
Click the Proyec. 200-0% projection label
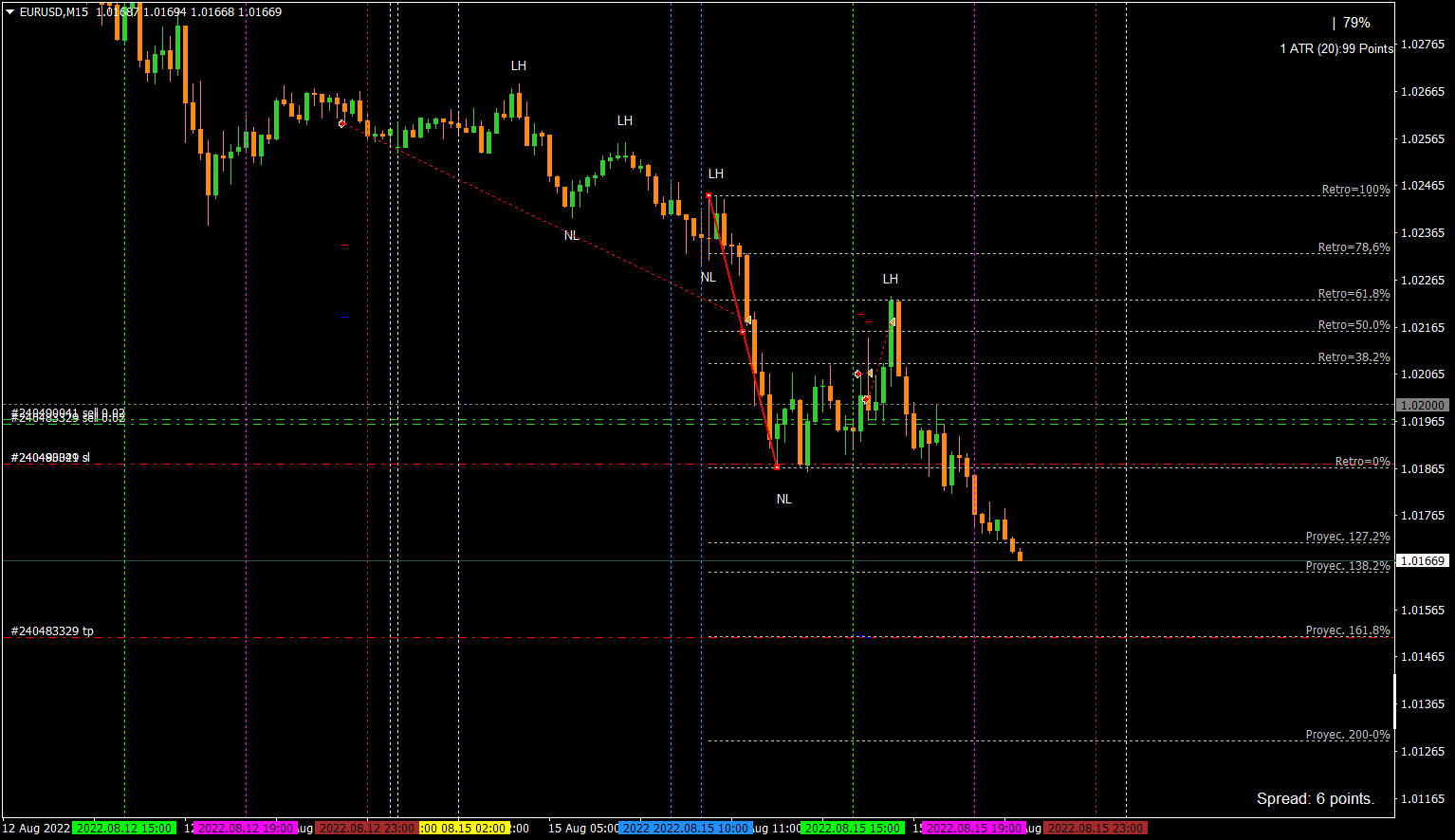tap(1348, 735)
